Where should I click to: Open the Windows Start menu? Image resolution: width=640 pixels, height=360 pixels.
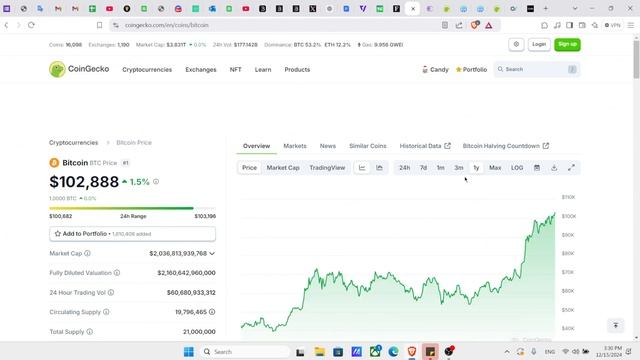pos(189,351)
